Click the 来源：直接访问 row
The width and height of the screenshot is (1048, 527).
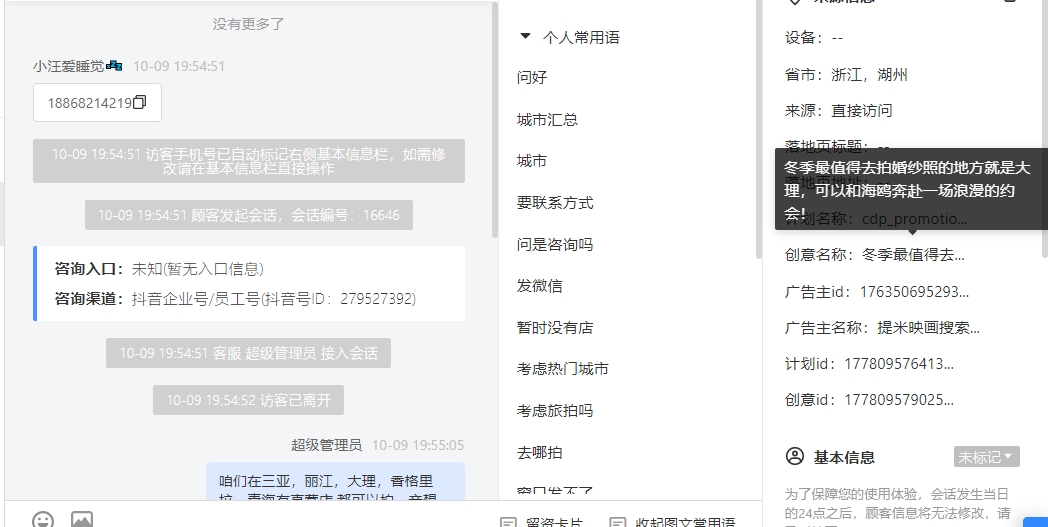pyautogui.click(x=839, y=110)
